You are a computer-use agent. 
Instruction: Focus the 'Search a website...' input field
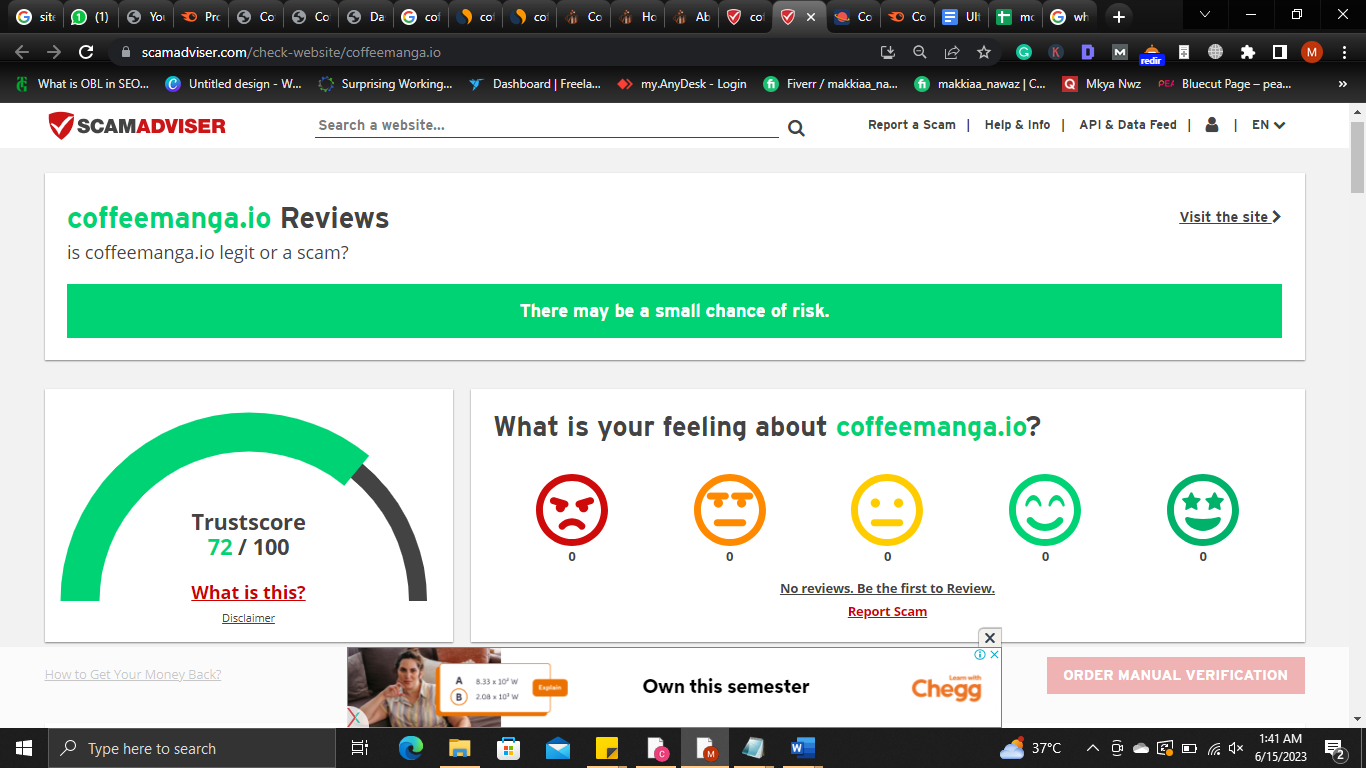pos(546,125)
